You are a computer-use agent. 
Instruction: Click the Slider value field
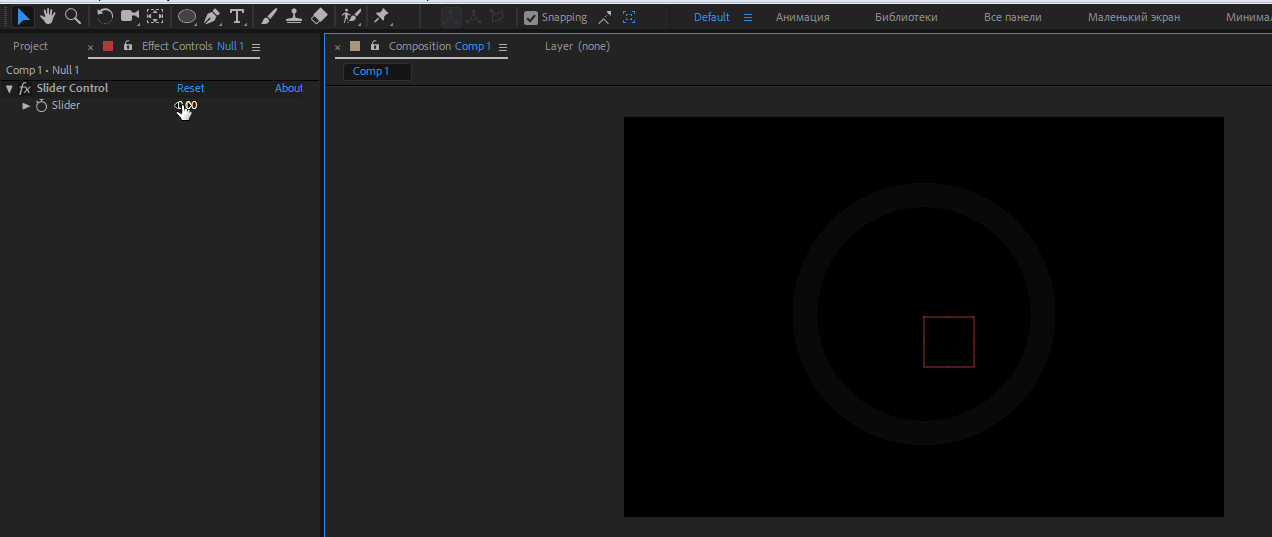tap(187, 106)
